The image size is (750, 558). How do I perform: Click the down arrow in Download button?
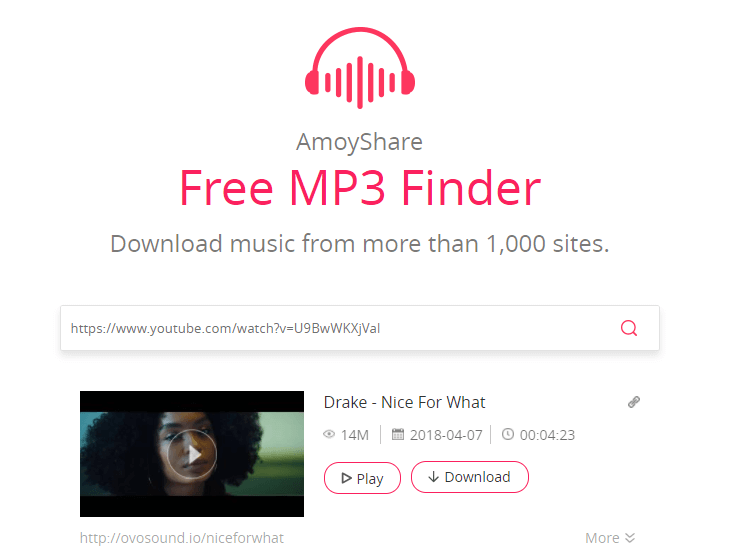click(x=433, y=477)
